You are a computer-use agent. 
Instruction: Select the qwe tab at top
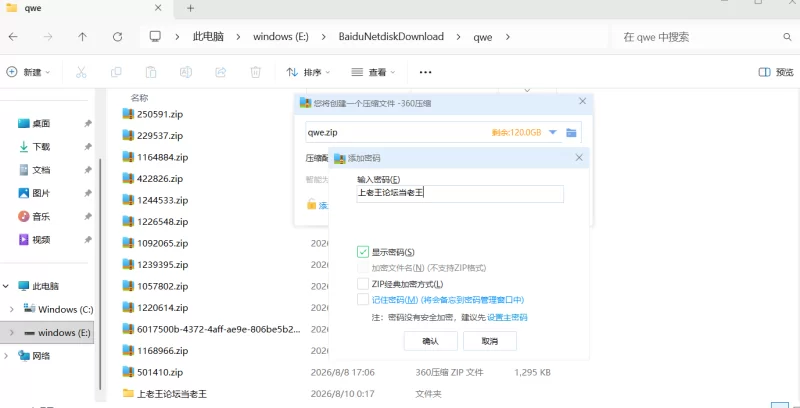[x=87, y=8]
